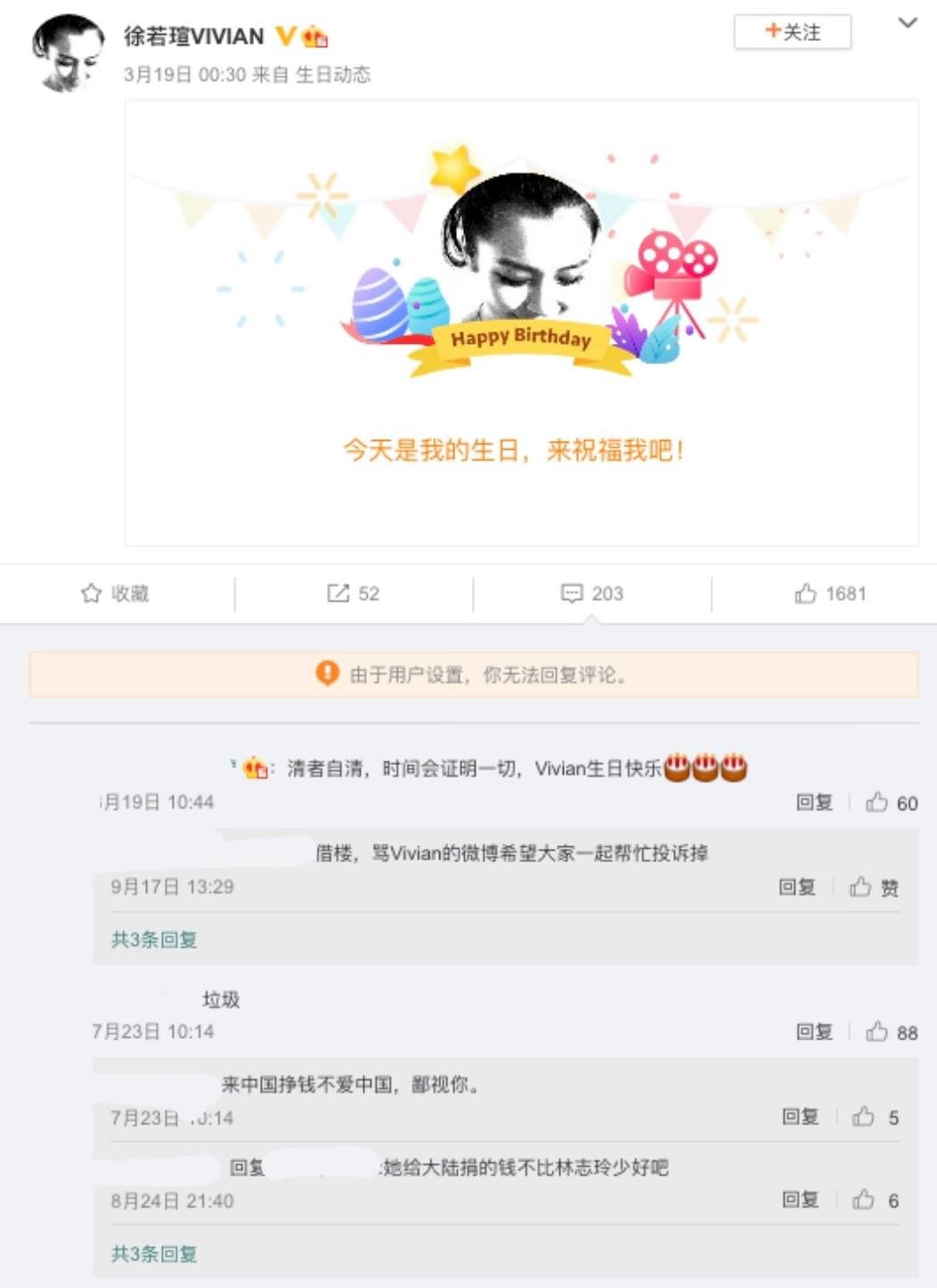
Task: Open the 生日动态 source link
Action: 332,74
